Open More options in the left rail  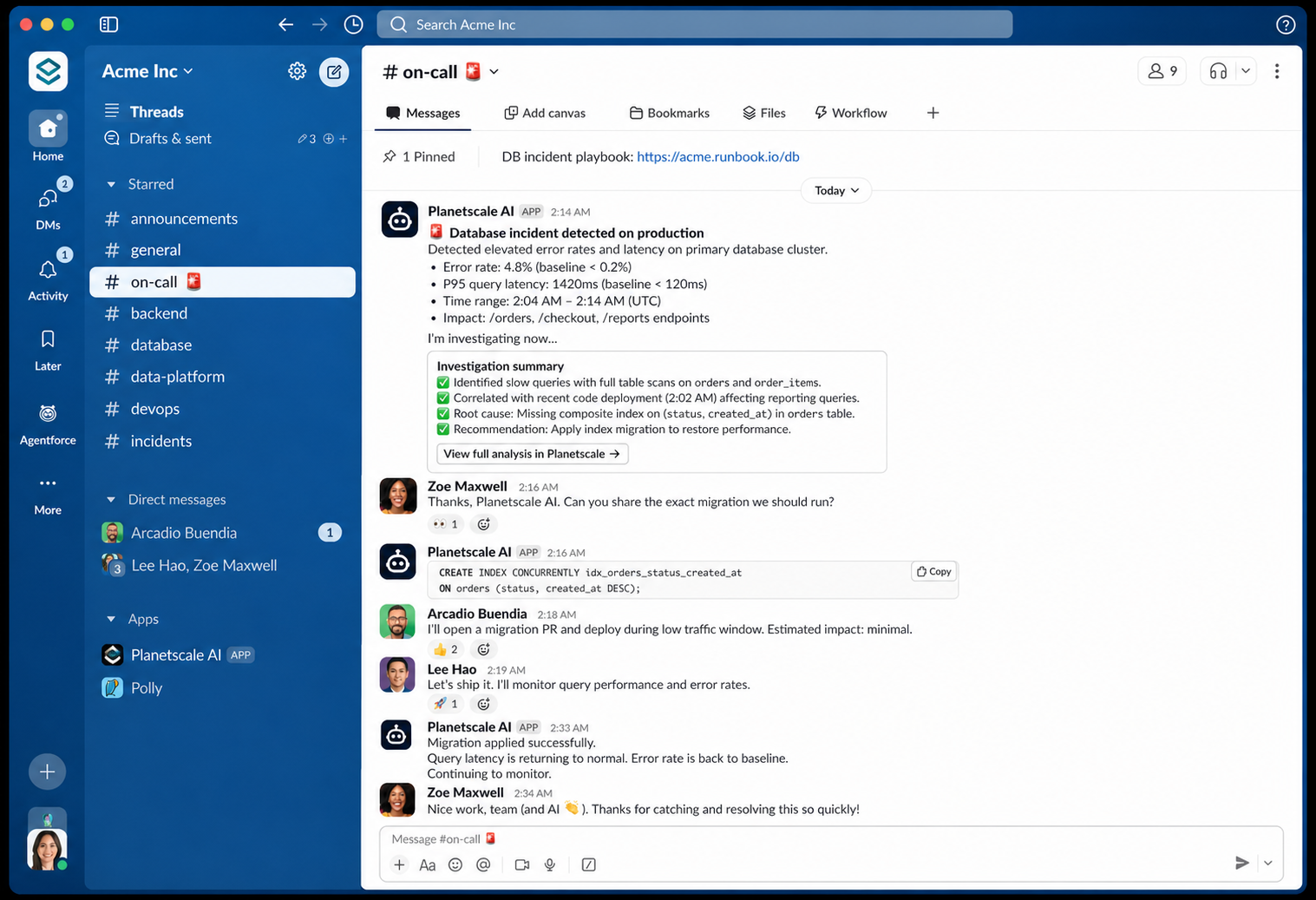pyautogui.click(x=48, y=495)
